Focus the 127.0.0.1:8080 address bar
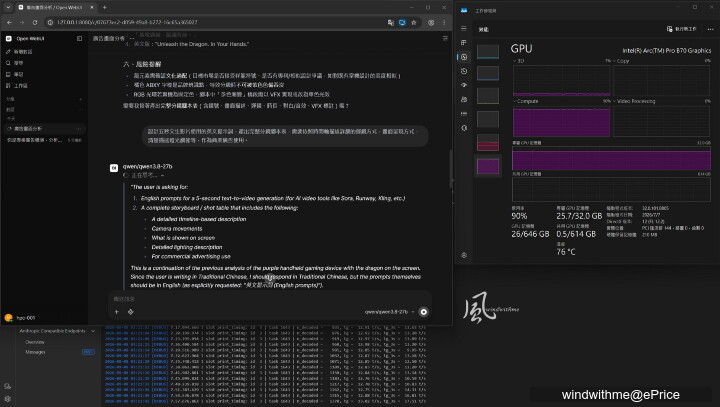The height and width of the screenshot is (407, 720). (216, 22)
